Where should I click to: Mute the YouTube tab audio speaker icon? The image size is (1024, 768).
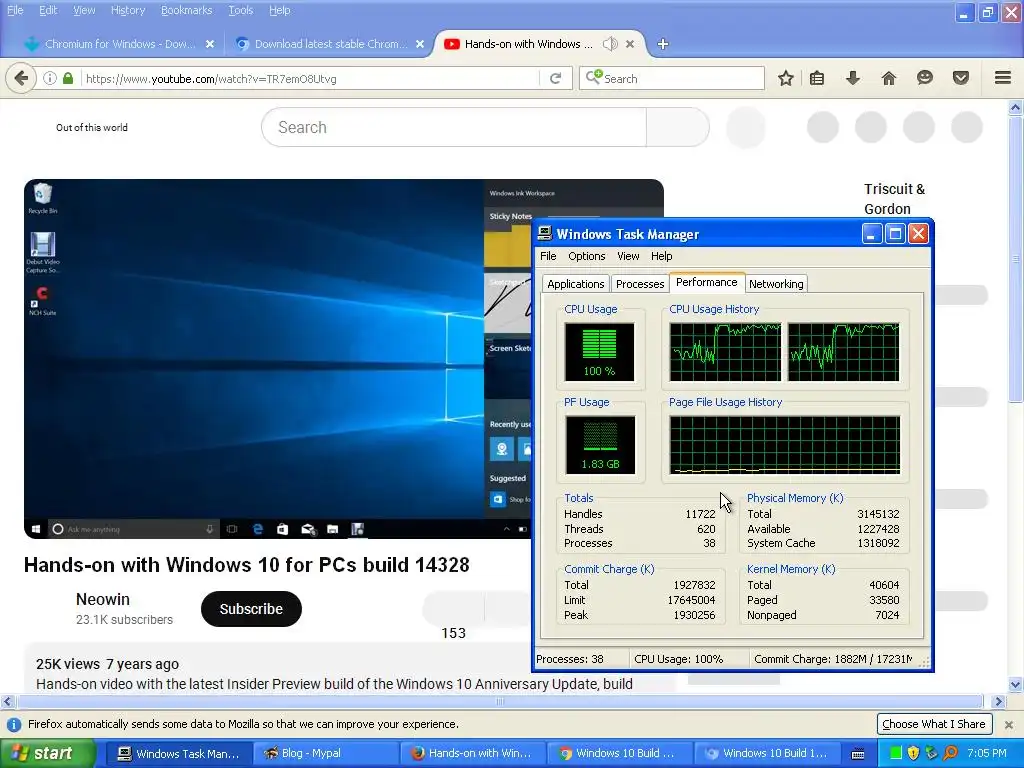coord(610,44)
